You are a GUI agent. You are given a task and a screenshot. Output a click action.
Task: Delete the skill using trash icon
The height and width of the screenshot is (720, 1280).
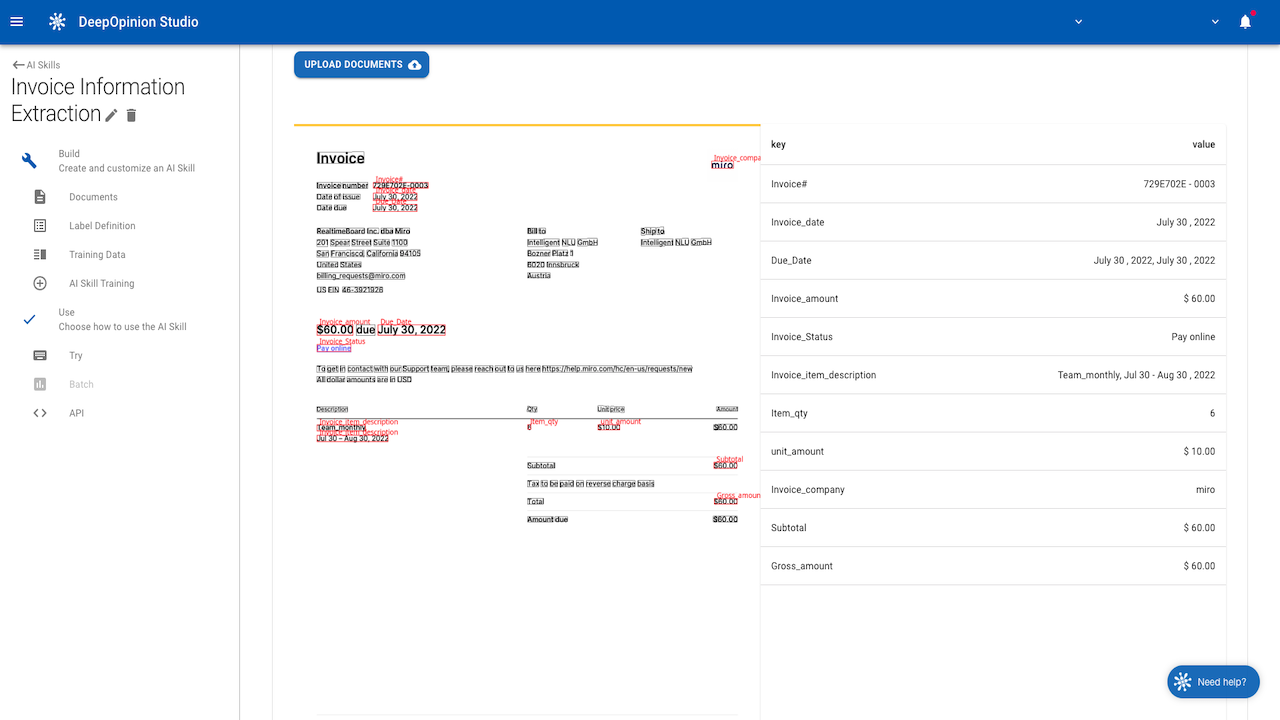point(131,116)
